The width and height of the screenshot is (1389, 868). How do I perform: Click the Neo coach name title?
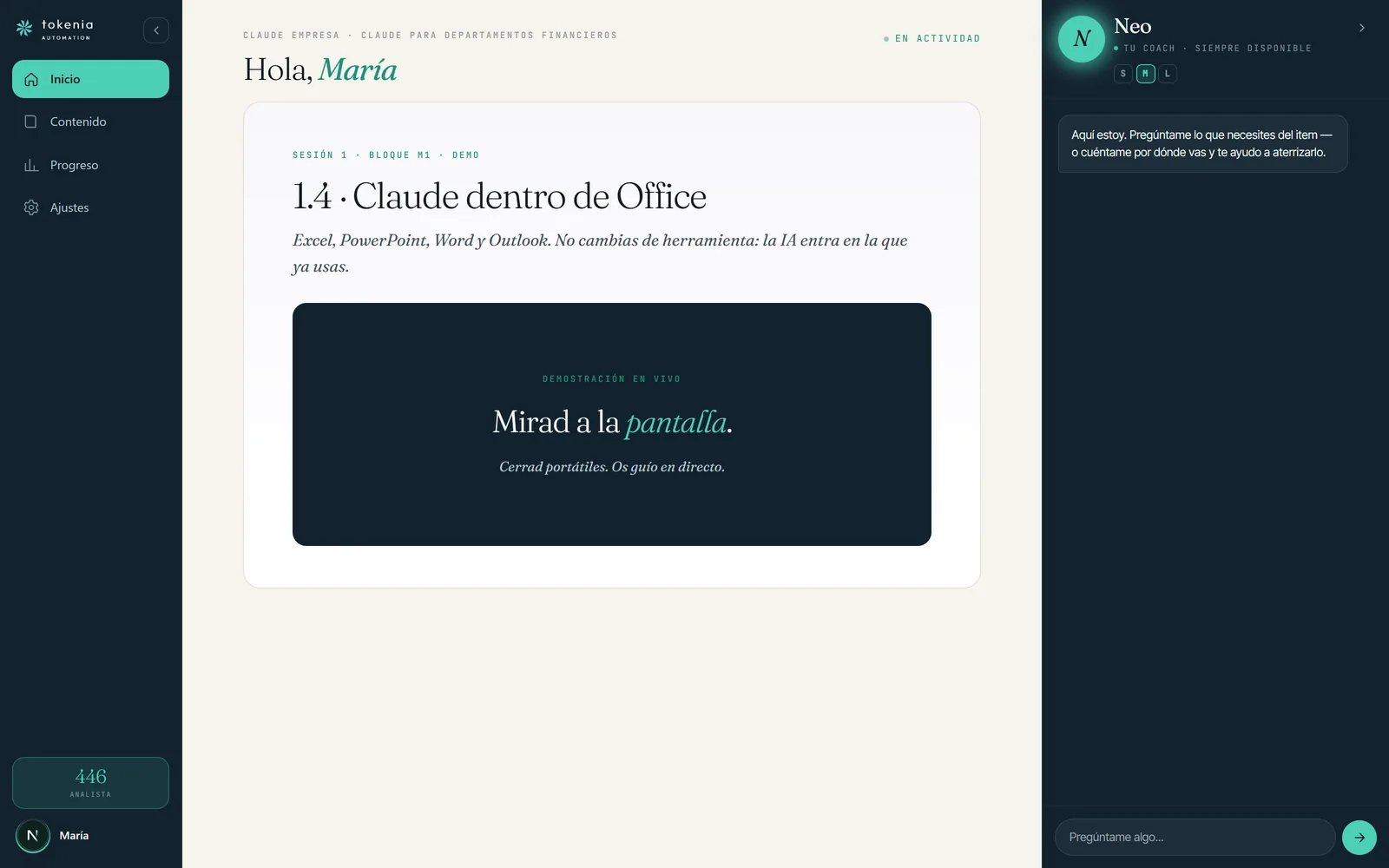click(1133, 27)
